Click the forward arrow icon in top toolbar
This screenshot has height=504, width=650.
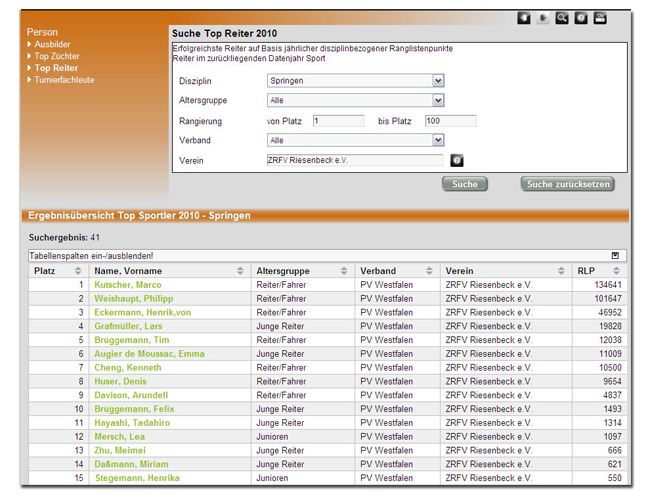click(543, 18)
